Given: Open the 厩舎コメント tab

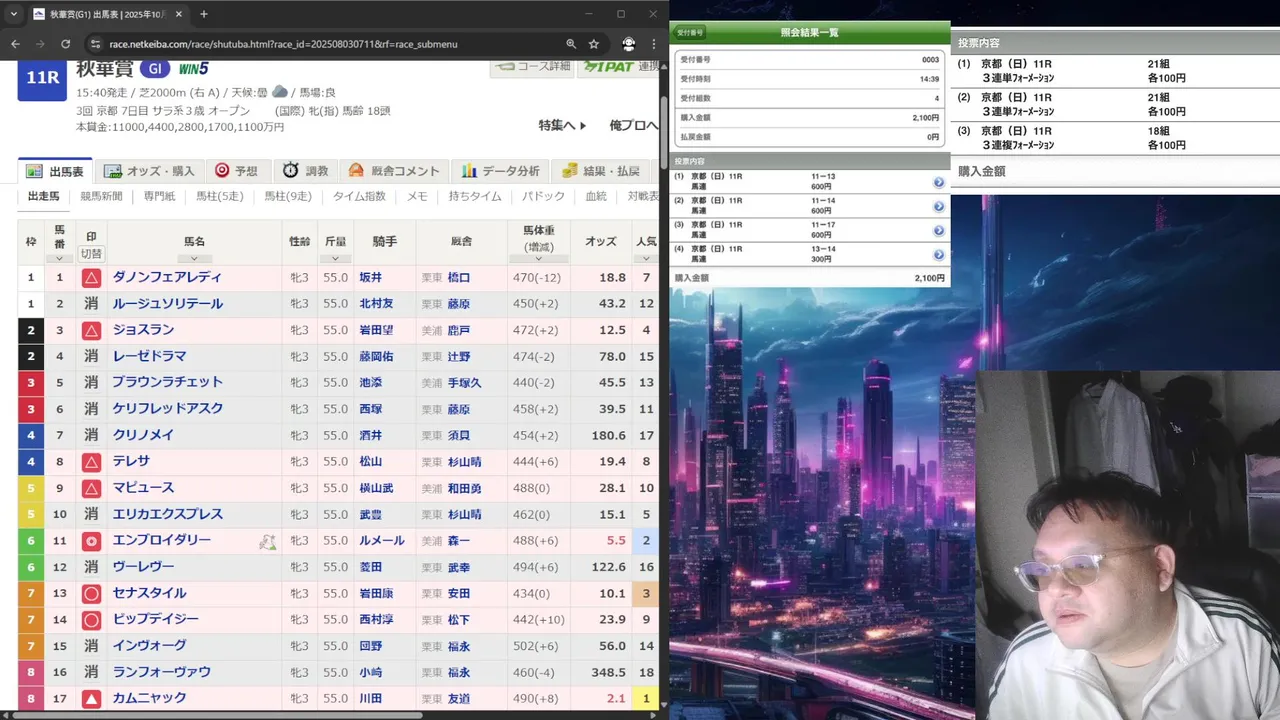Looking at the screenshot, I should 394,171.
